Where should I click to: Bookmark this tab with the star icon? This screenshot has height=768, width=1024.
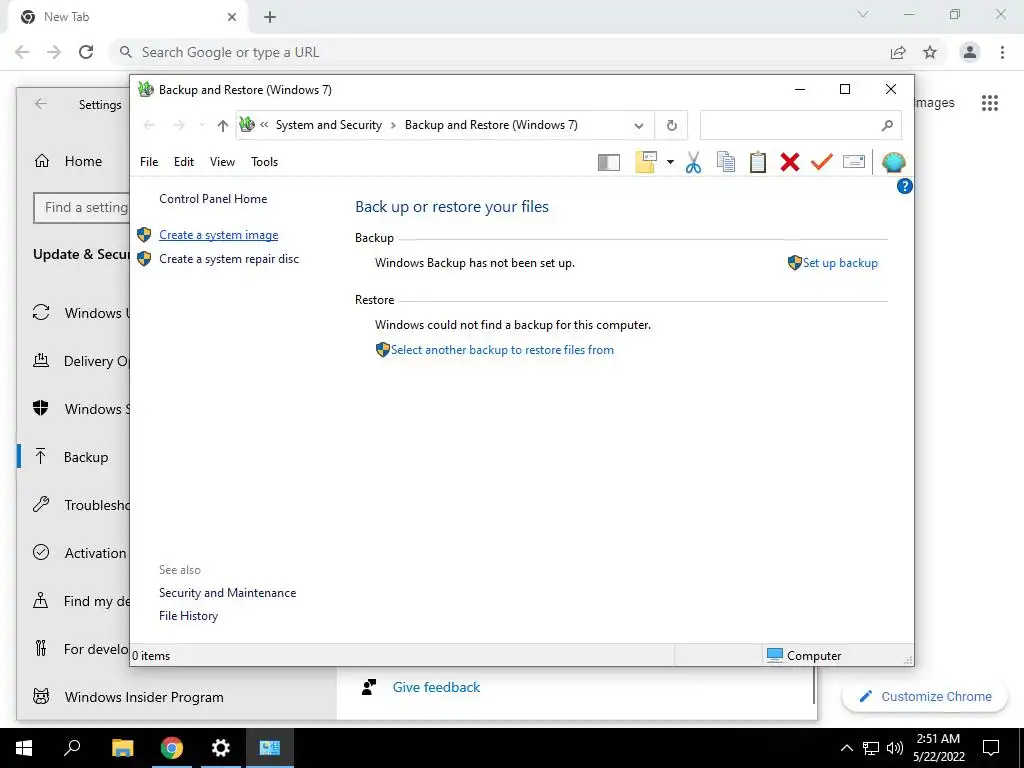point(930,52)
